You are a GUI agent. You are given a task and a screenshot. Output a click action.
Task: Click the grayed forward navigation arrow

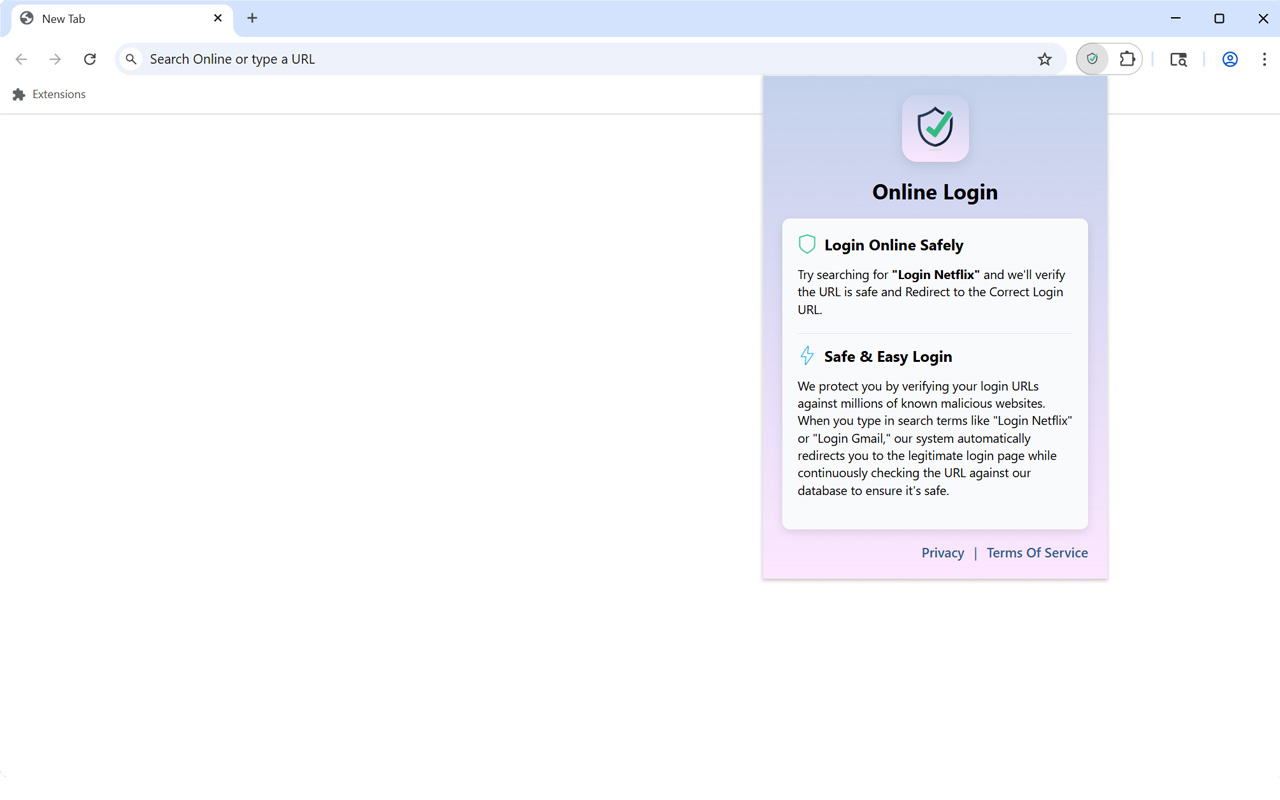55,59
